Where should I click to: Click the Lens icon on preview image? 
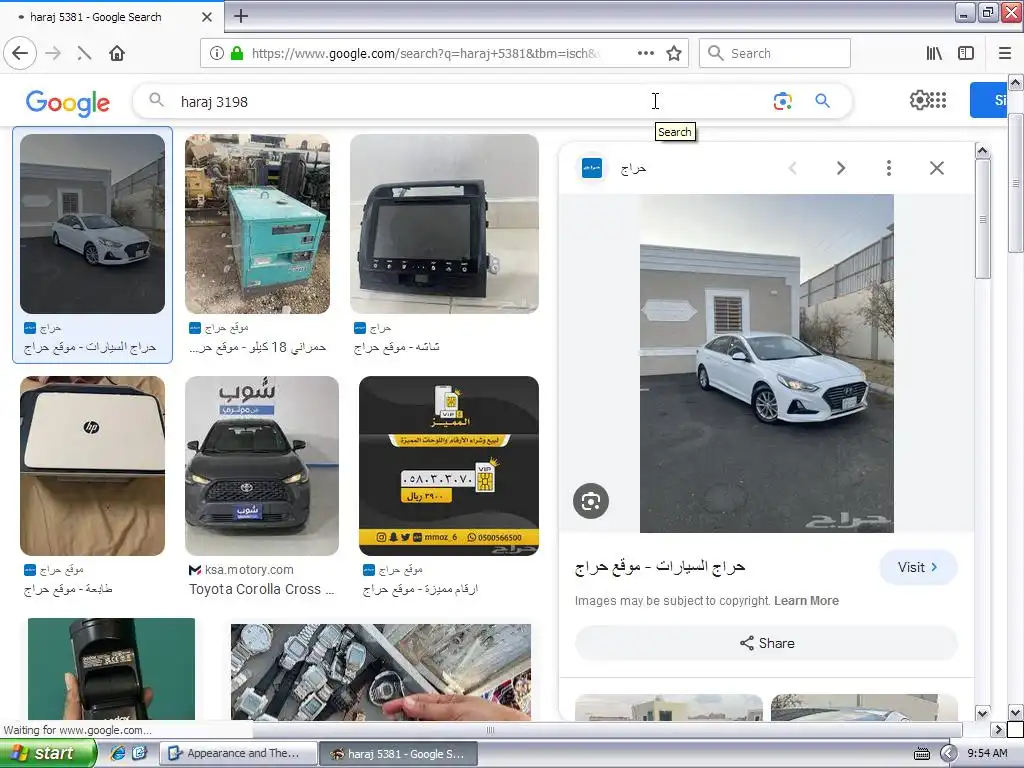[x=591, y=501]
